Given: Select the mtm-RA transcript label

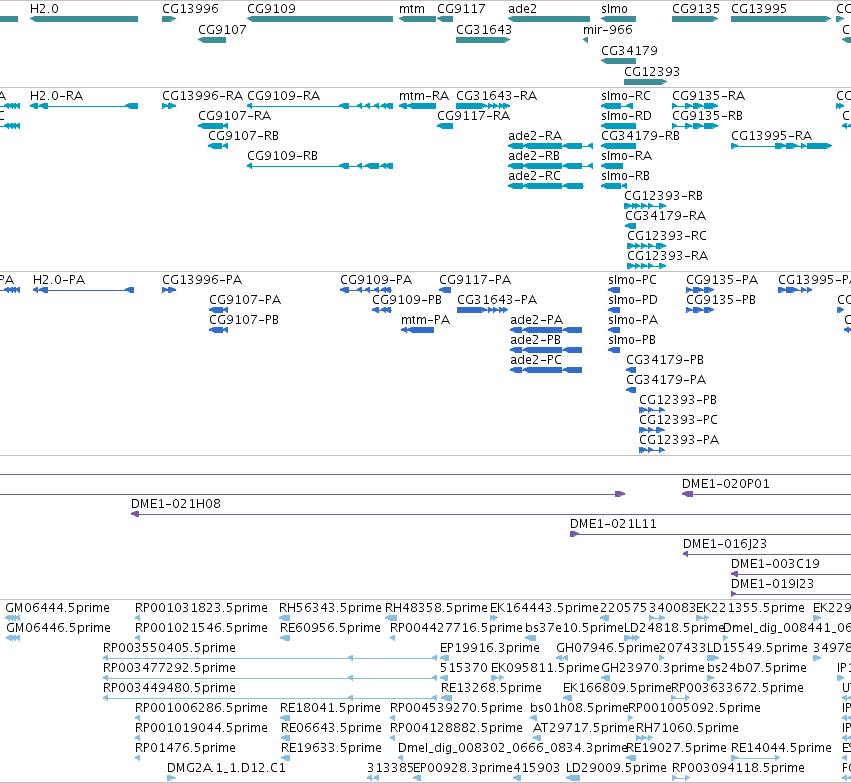Looking at the screenshot, I should [x=424, y=96].
